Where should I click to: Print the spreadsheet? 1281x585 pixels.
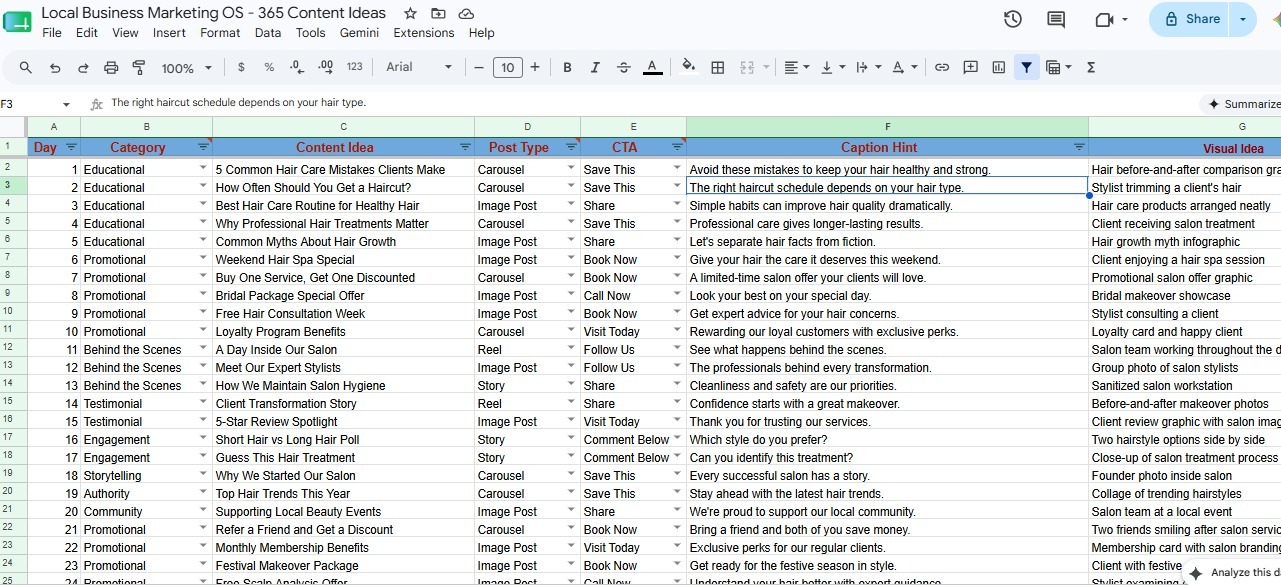[111, 67]
